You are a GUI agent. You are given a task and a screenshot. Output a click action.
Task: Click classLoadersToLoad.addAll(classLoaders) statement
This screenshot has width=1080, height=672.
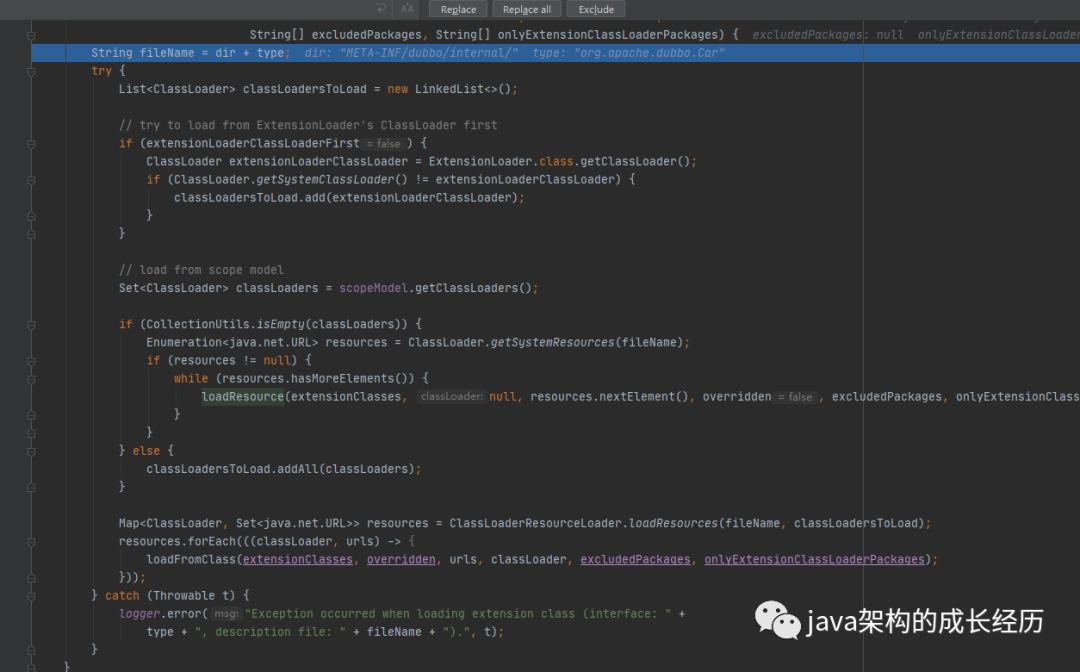[283, 469]
